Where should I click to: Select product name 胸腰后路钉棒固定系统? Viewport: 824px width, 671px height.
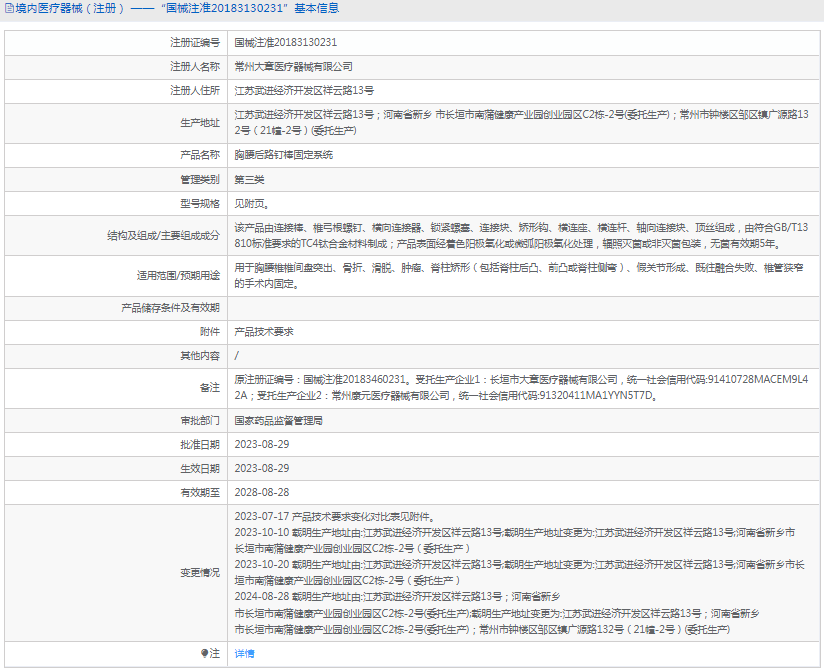click(283, 155)
